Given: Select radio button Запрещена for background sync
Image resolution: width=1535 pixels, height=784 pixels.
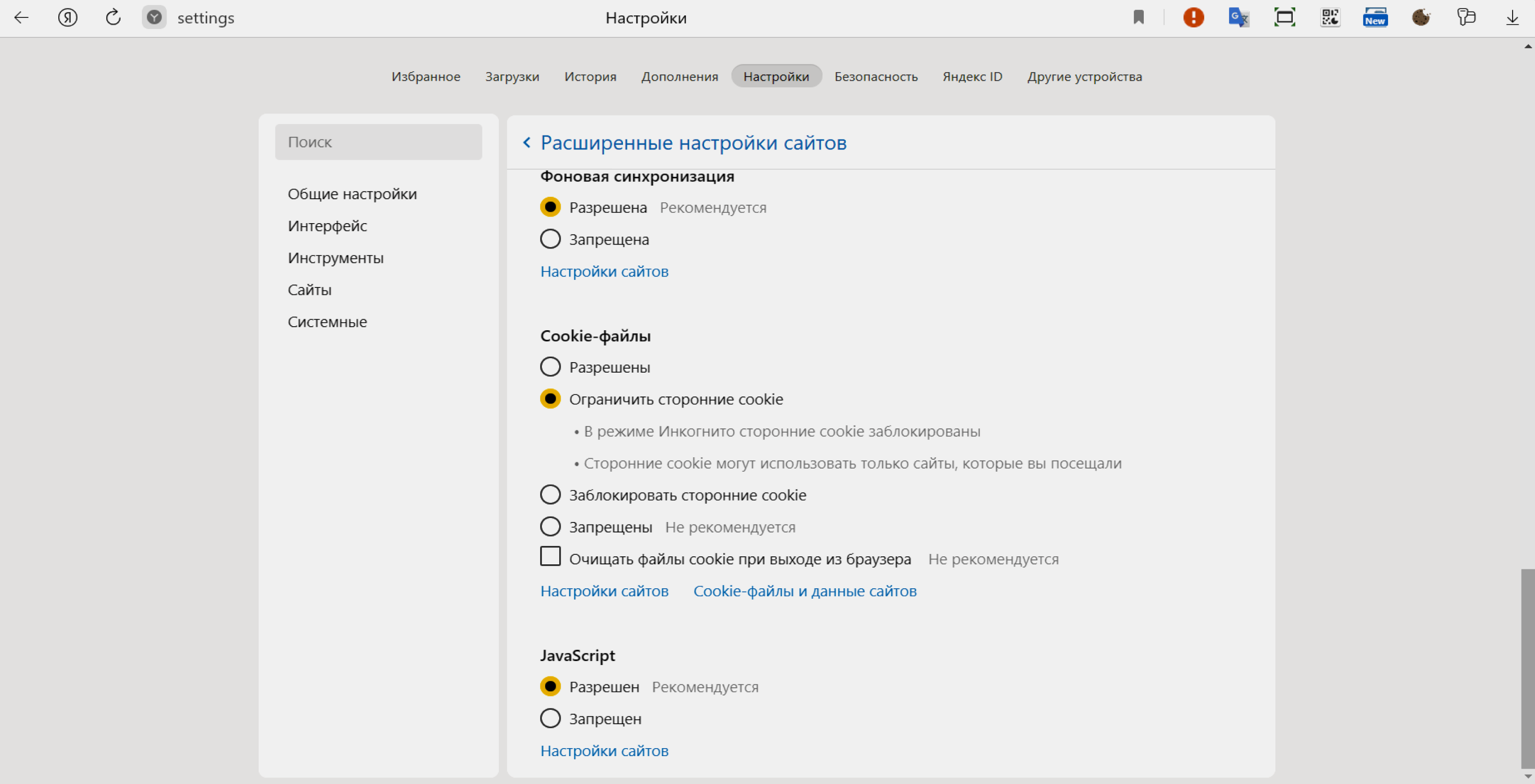Looking at the screenshot, I should pos(550,238).
